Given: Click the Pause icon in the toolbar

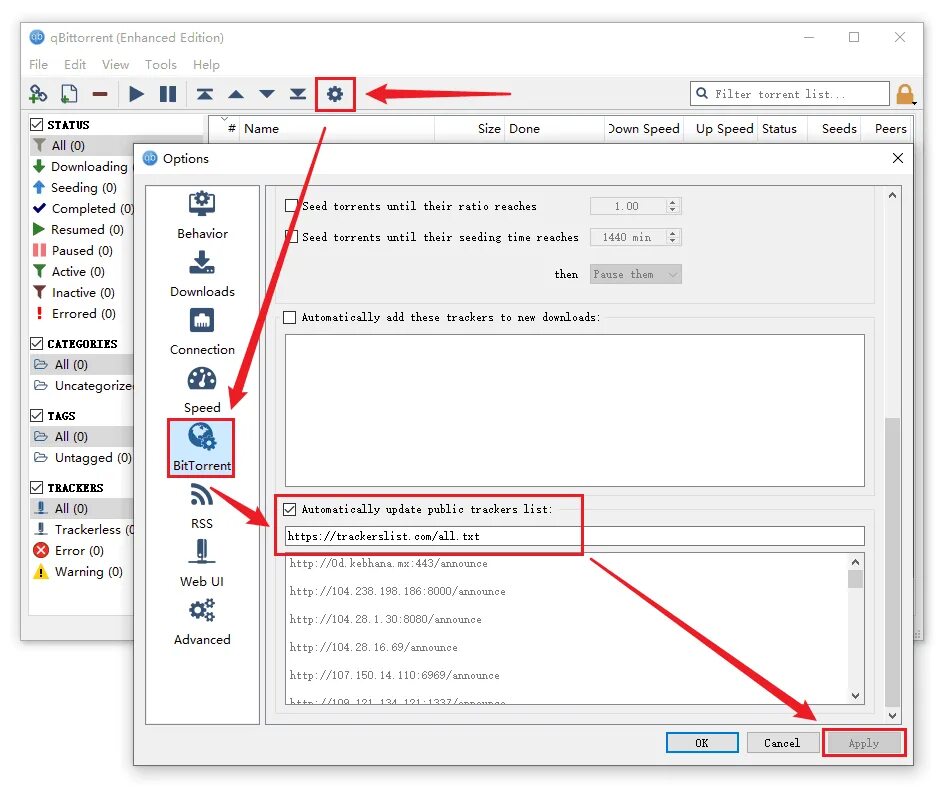Looking at the screenshot, I should tap(168, 94).
